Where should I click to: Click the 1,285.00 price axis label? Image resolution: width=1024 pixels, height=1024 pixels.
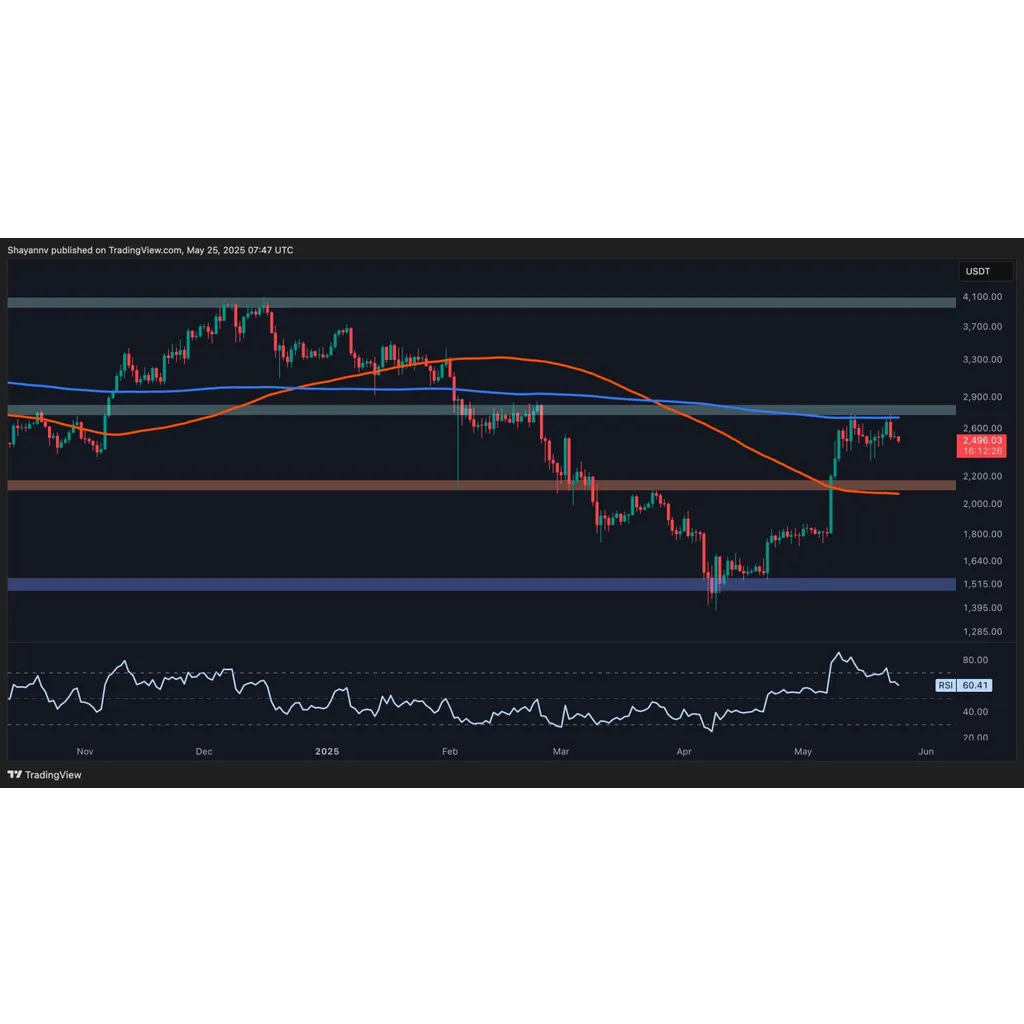[982, 632]
